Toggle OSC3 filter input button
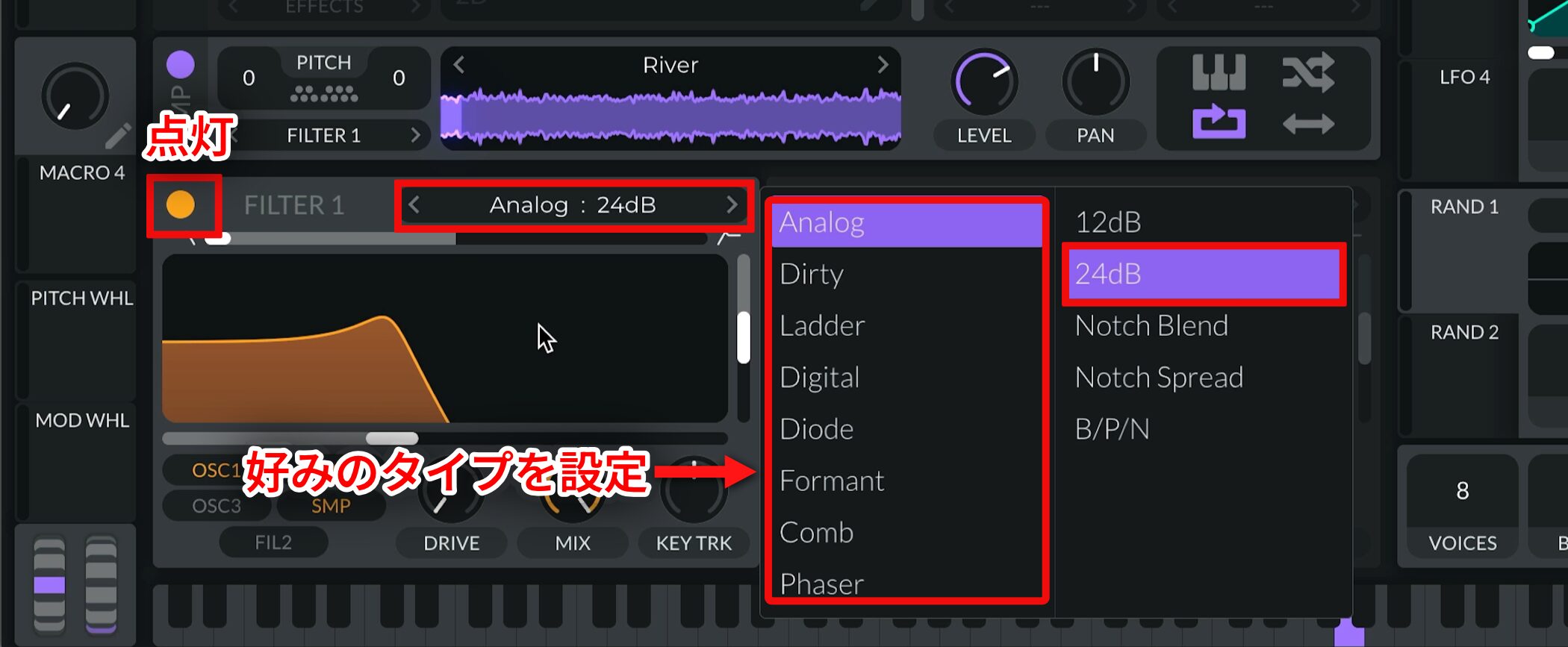This screenshot has width=1568, height=647. click(217, 506)
